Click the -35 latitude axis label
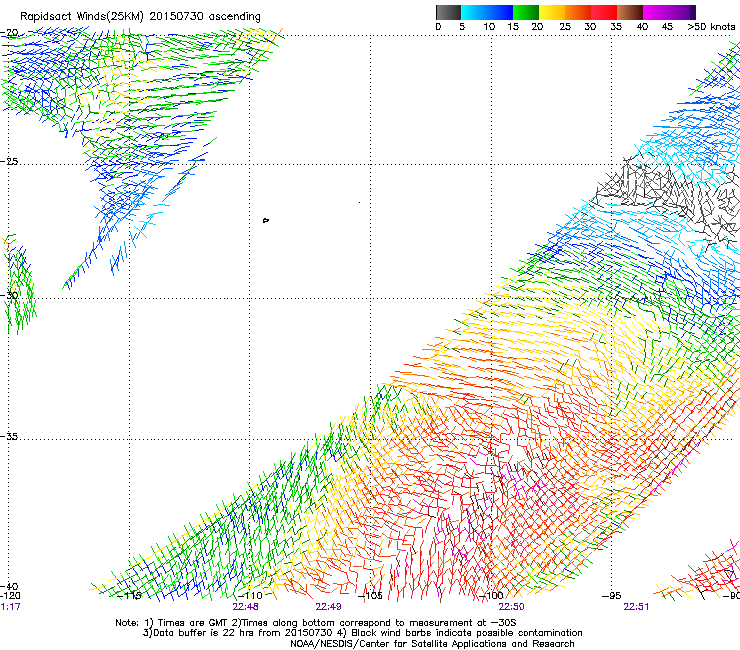Image resolution: width=740 pixels, height=650 pixels. tap(9, 436)
